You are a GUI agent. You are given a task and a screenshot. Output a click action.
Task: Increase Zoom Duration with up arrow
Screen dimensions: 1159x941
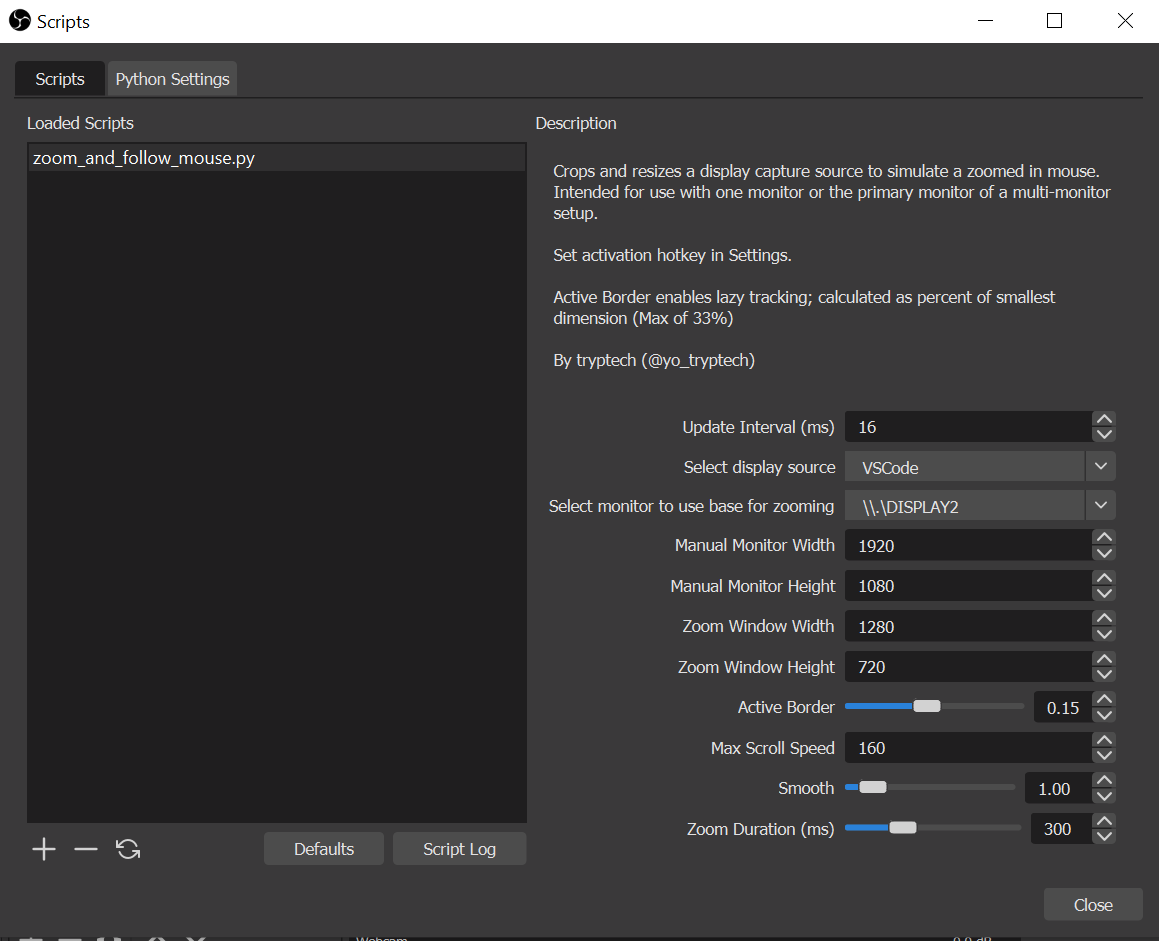coord(1104,821)
